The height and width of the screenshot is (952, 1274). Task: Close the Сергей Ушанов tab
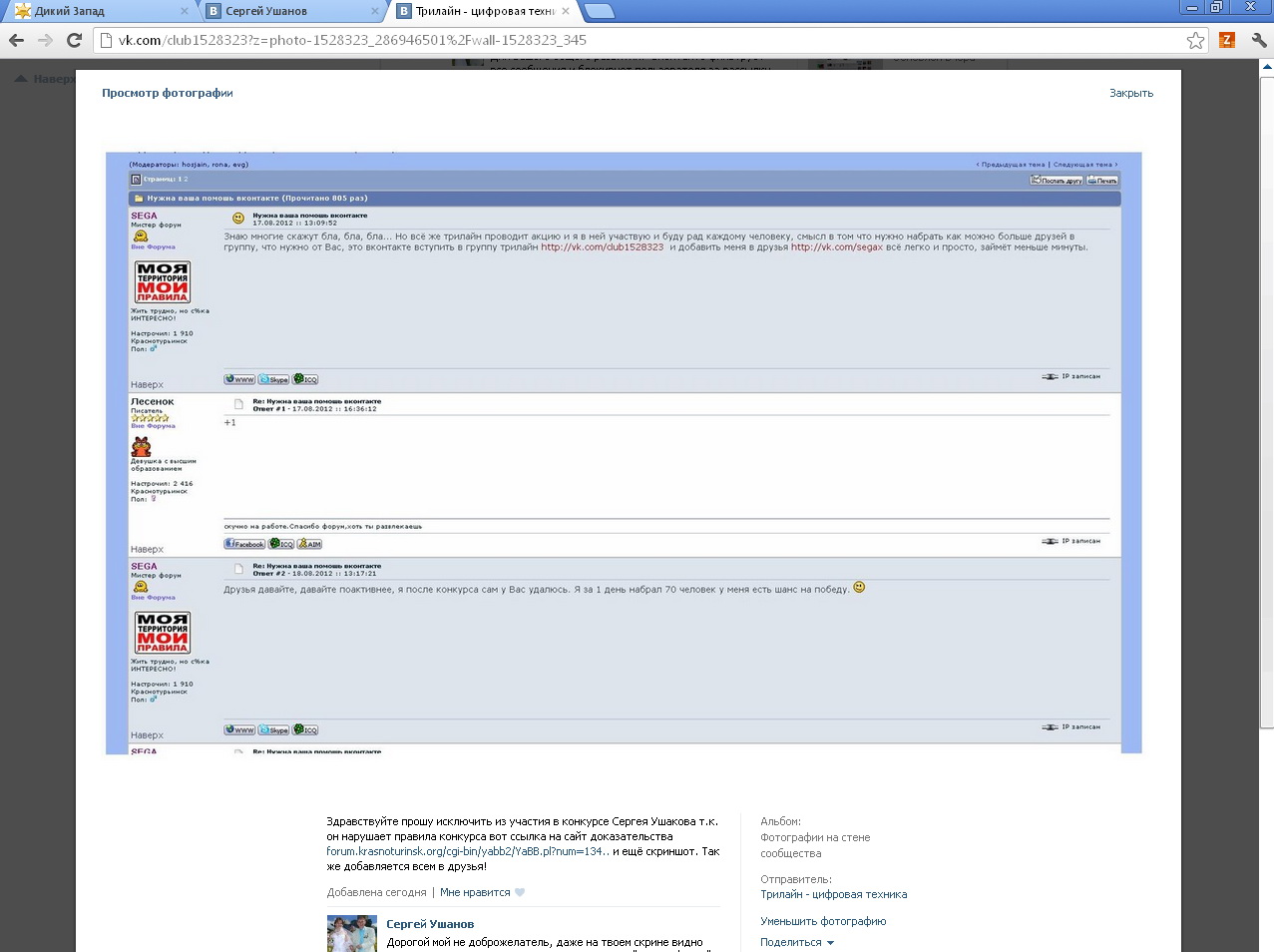point(375,11)
